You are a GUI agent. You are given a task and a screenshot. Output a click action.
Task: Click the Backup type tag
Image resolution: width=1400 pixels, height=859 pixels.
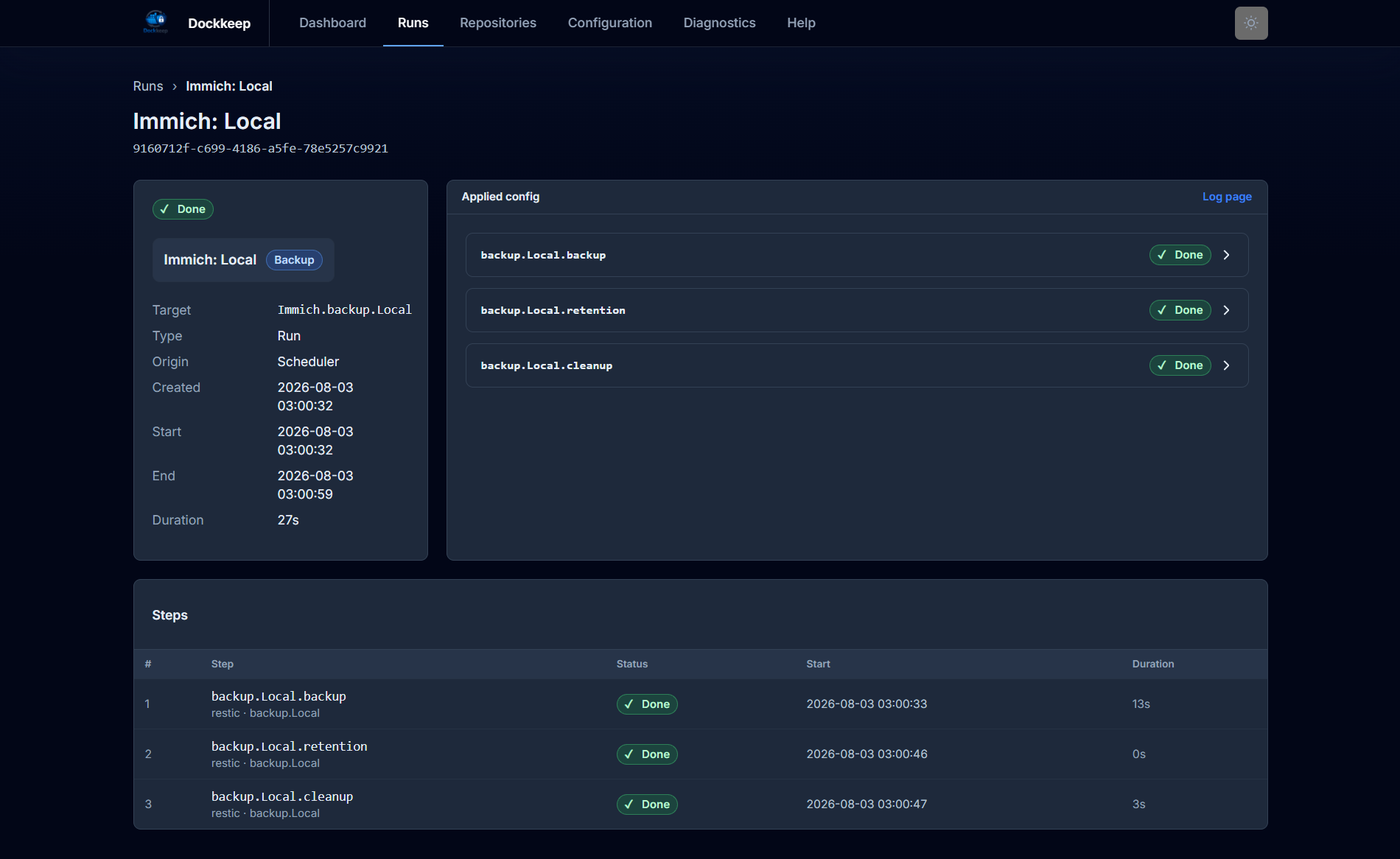pos(294,260)
